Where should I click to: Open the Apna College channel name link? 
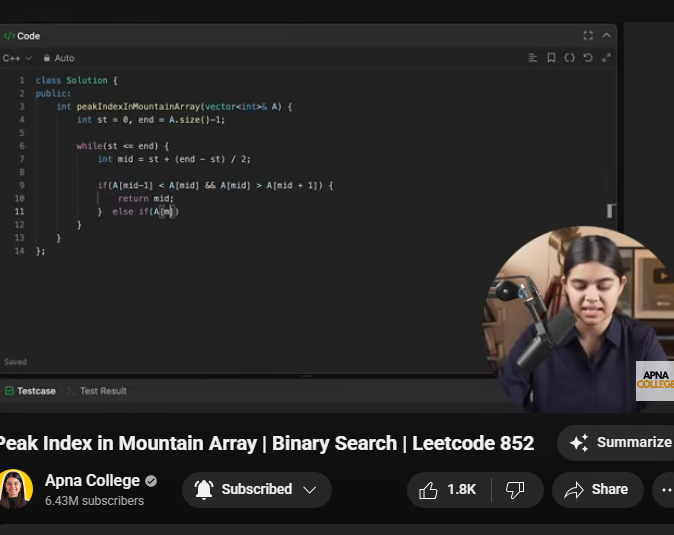coord(92,480)
